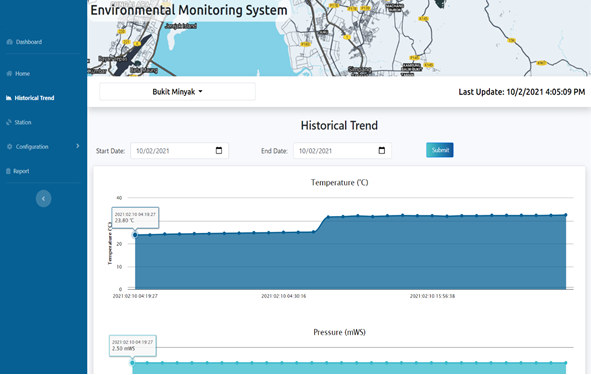Click the Dashboard gauge icon in sidebar
The height and width of the screenshot is (375, 591).
[x=9, y=42]
